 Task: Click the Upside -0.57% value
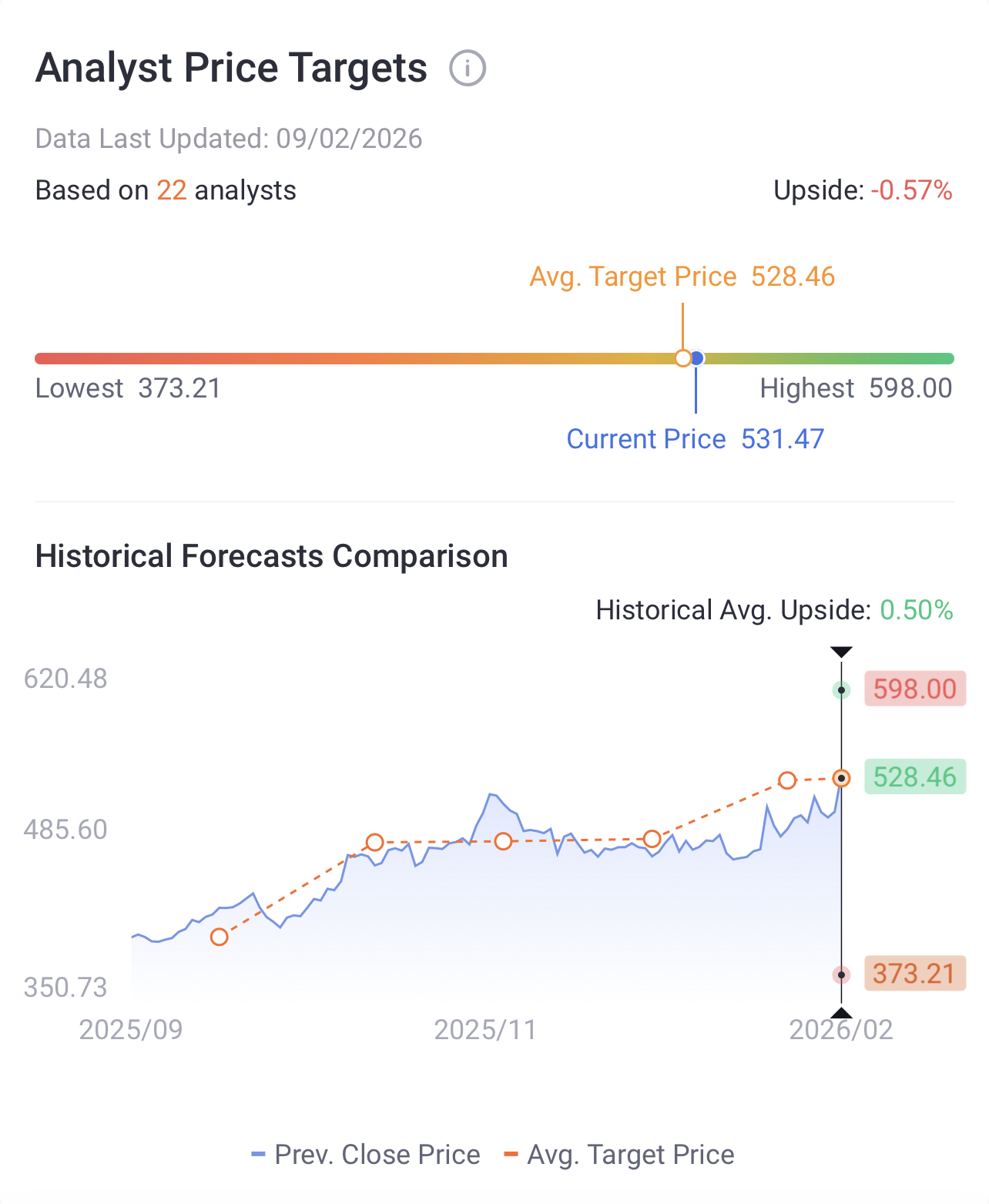[x=911, y=190]
